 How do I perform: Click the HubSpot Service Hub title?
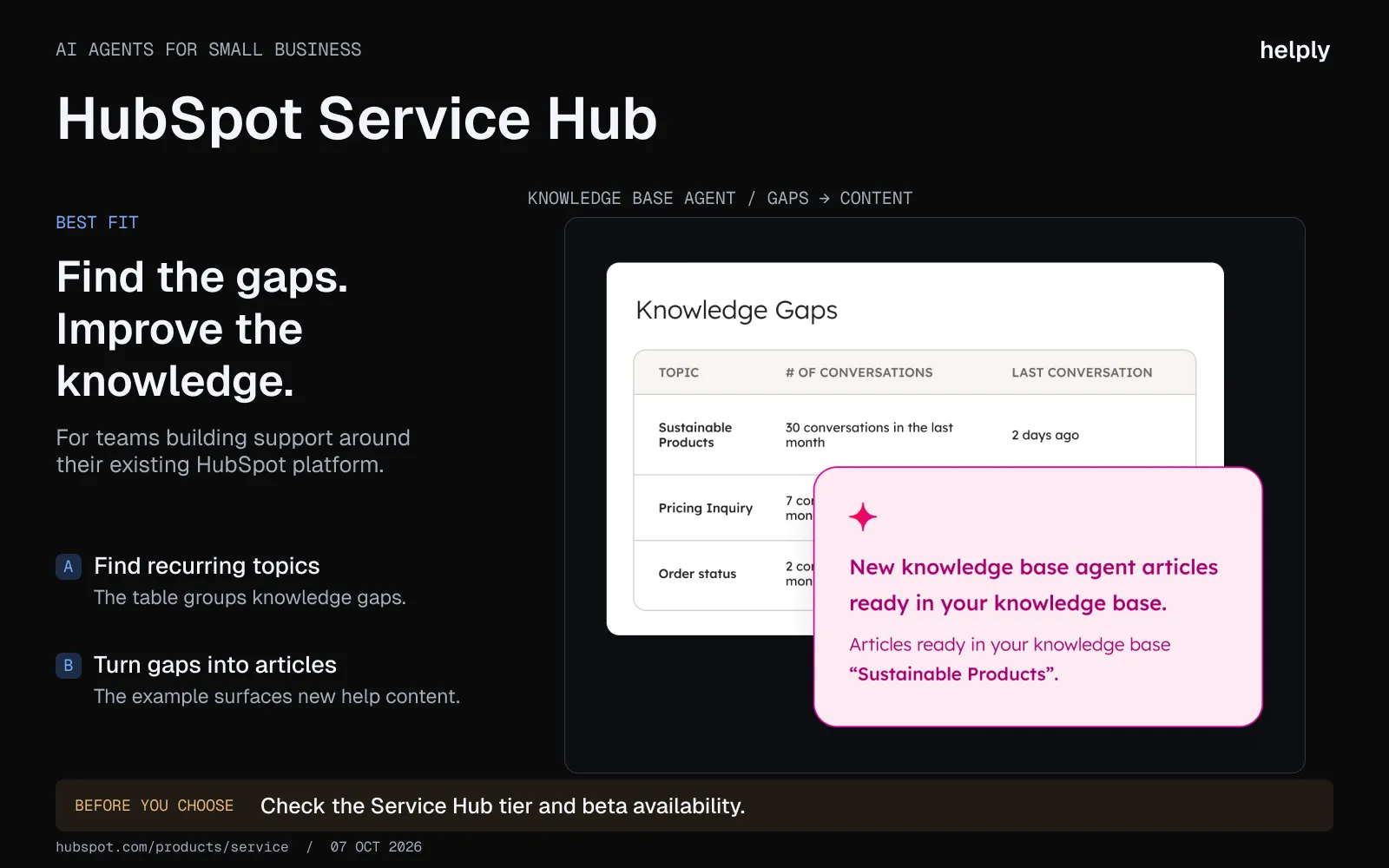357,119
